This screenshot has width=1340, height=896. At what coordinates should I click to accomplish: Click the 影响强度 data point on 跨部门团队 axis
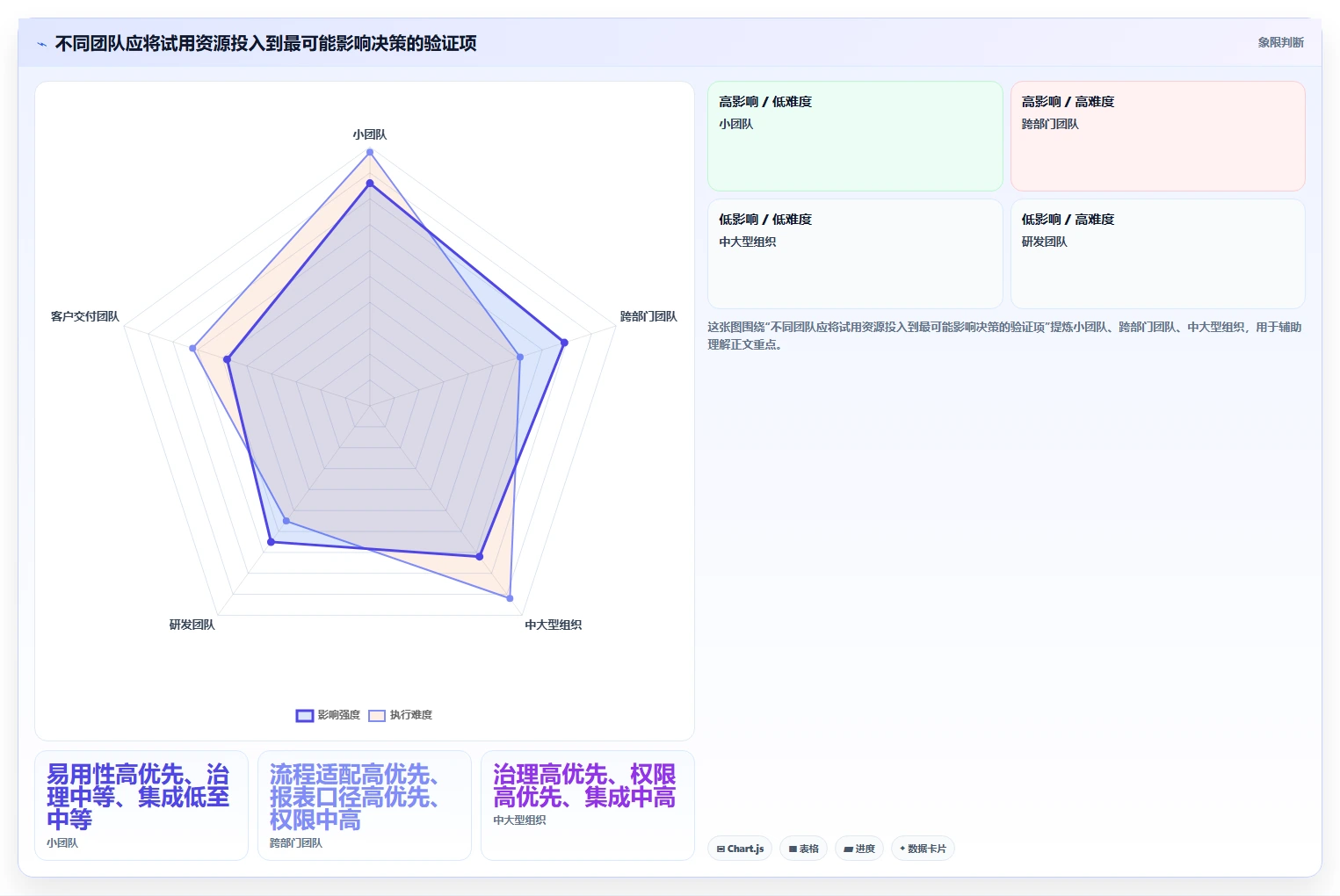point(564,343)
